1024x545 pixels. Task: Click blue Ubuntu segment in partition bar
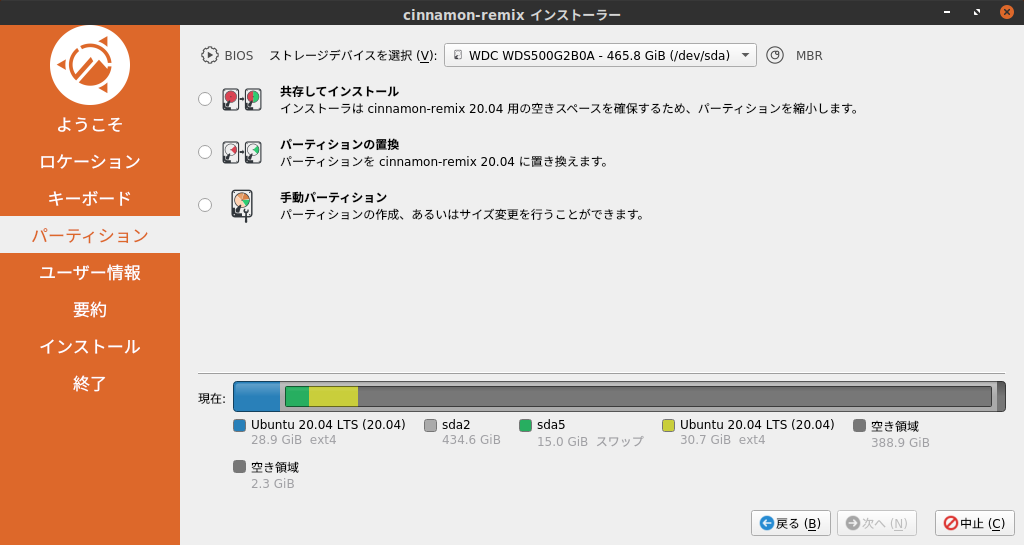click(257, 396)
